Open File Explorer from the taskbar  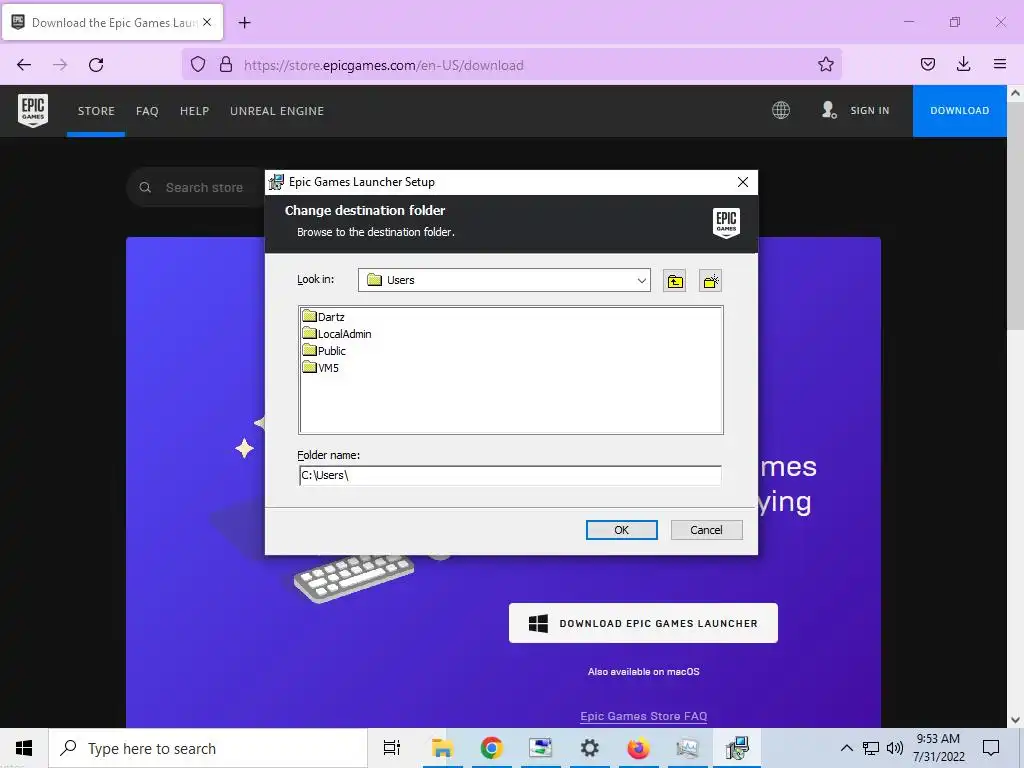point(442,748)
